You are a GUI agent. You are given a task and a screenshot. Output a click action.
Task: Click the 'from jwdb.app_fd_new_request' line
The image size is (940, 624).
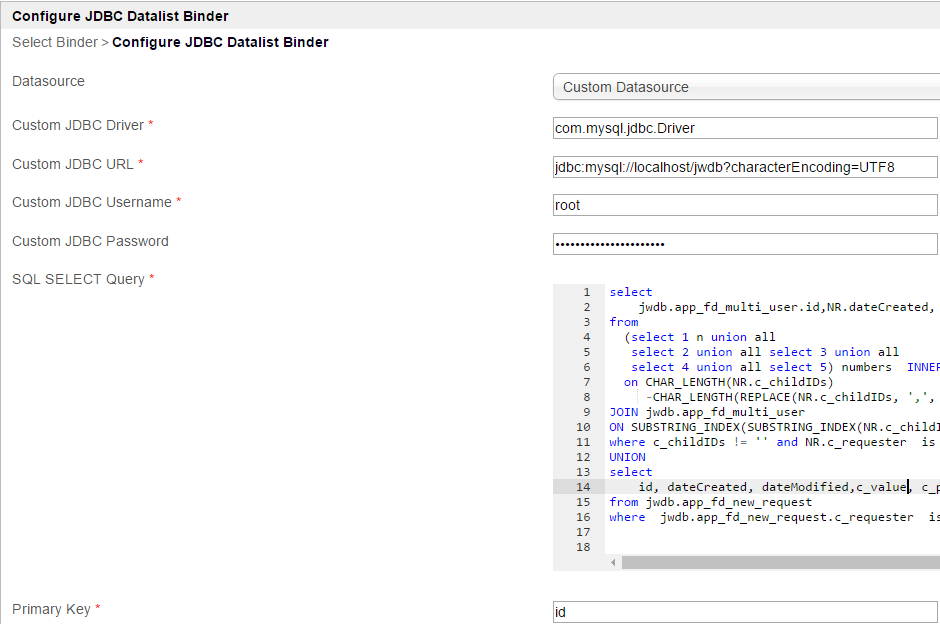tap(710, 502)
